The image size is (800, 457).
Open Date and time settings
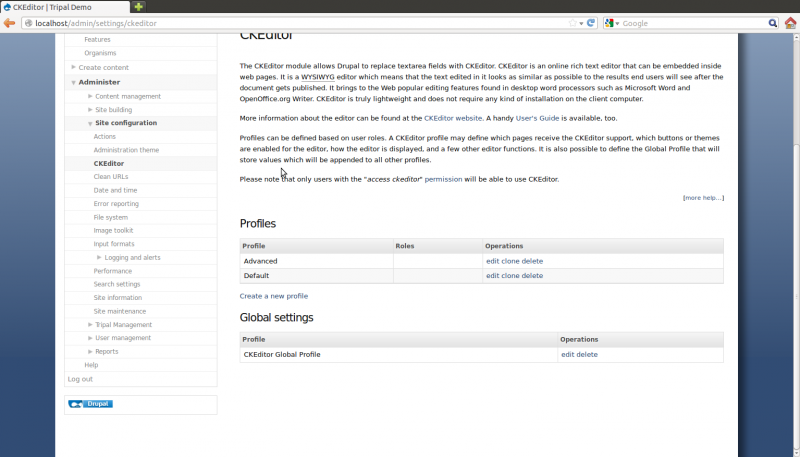(x=115, y=190)
